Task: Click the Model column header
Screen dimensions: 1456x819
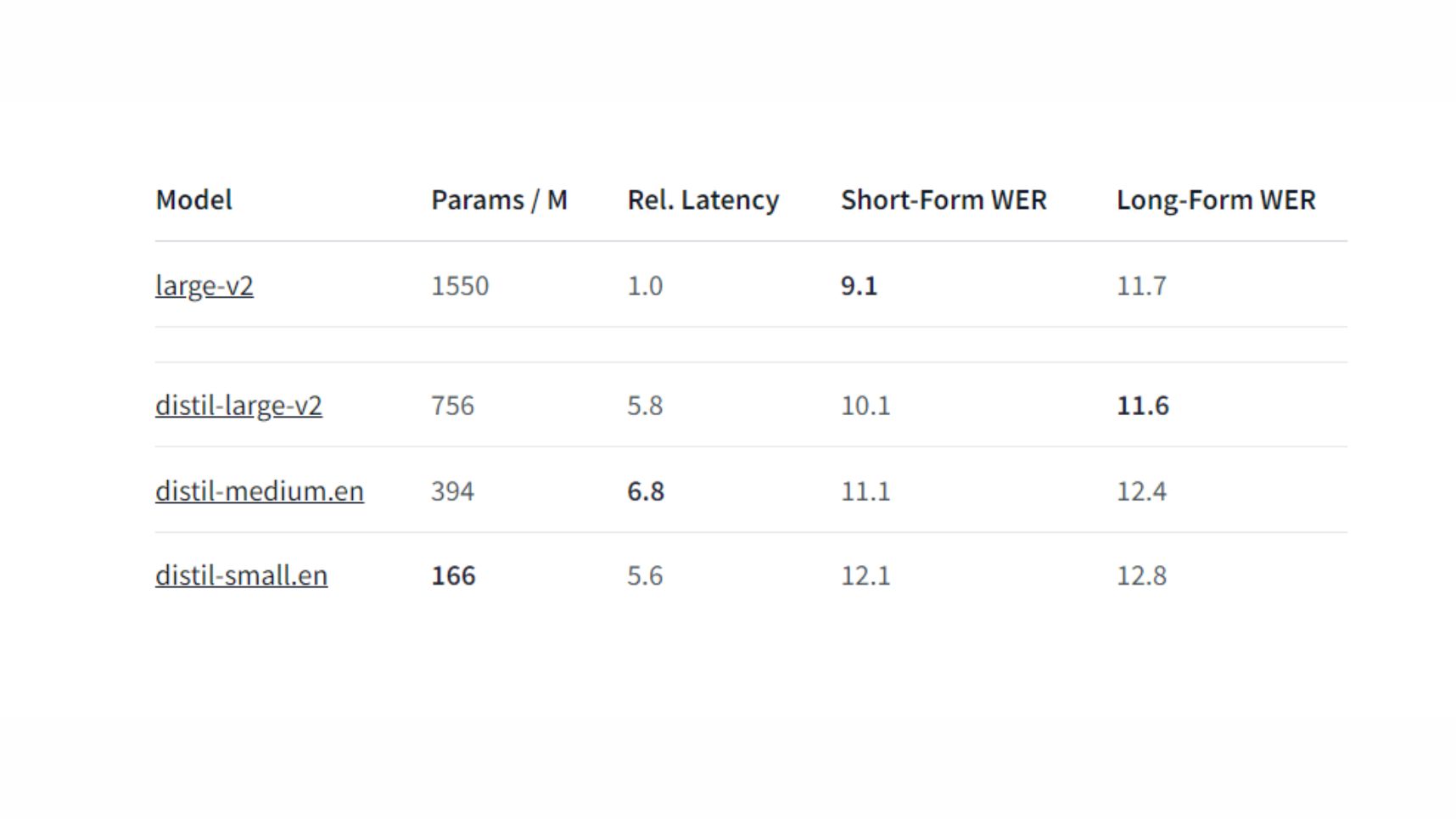Action: click(193, 200)
